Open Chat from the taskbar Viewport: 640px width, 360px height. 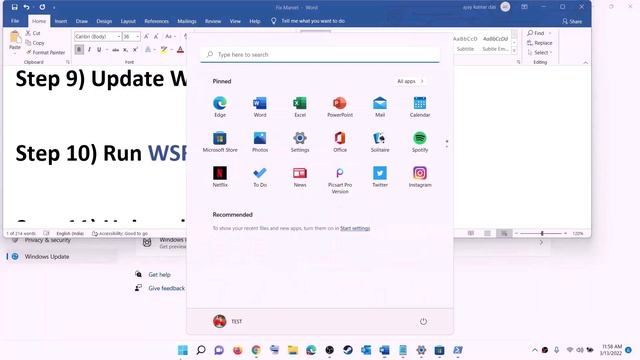(219, 350)
